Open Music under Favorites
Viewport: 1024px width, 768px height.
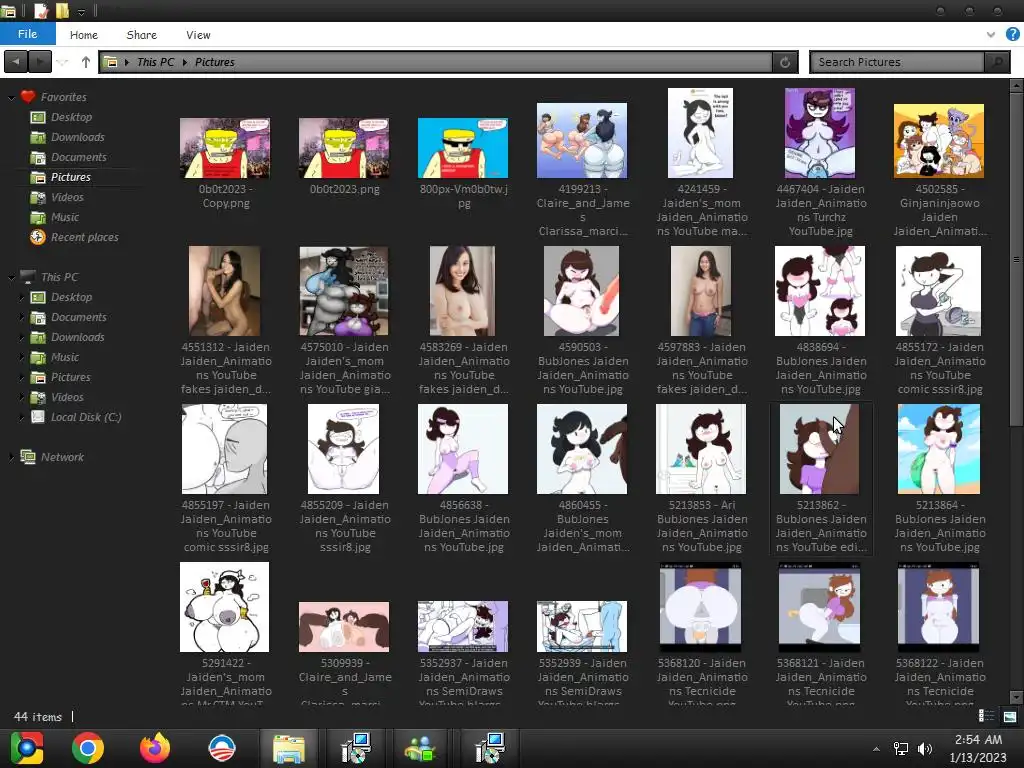click(x=65, y=217)
